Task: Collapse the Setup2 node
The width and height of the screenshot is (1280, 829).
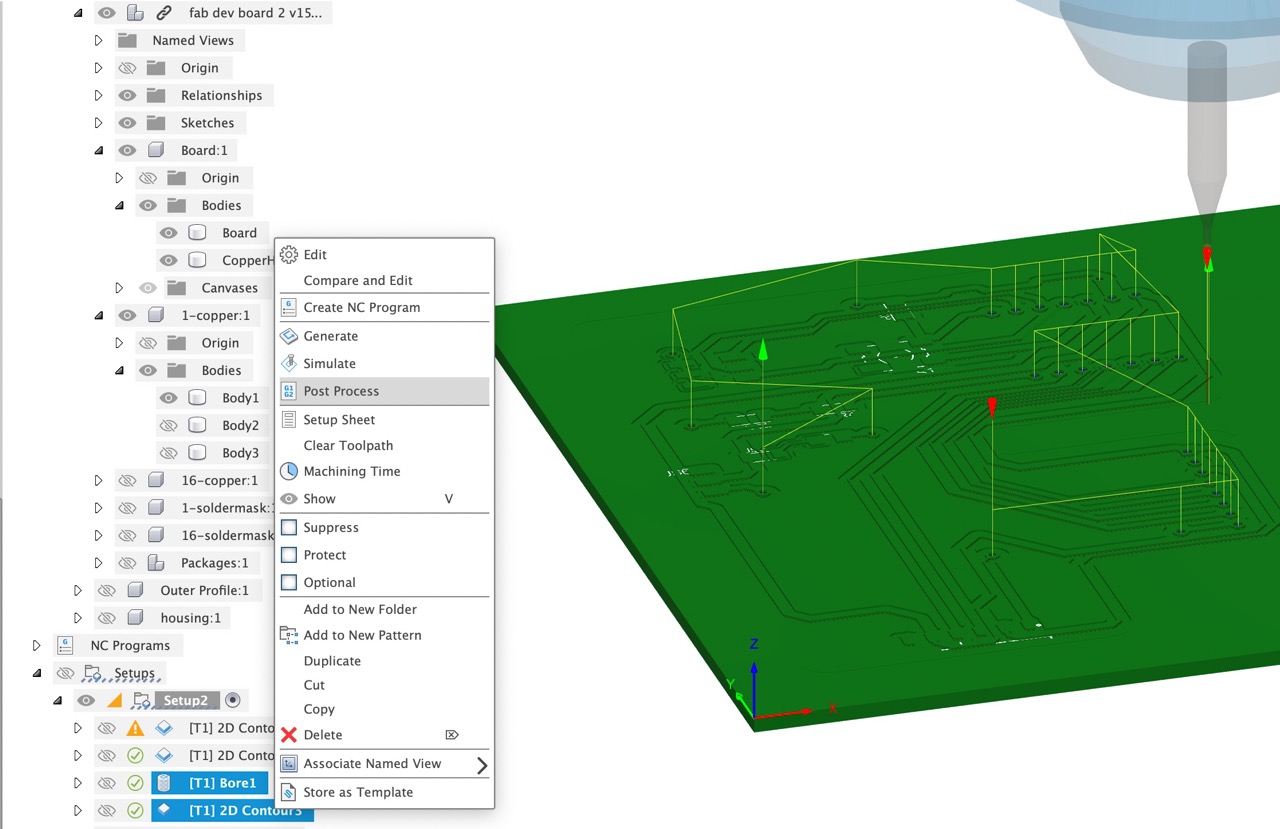Action: pyautogui.click(x=57, y=700)
